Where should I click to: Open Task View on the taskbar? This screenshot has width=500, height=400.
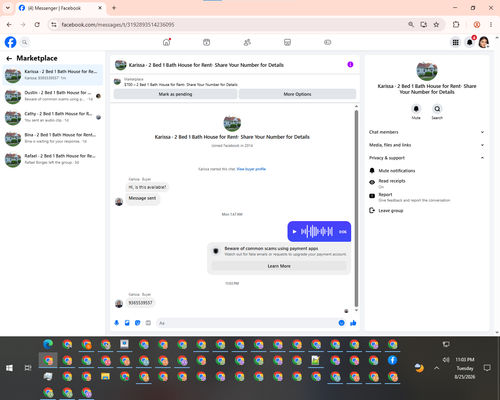pyautogui.click(x=28, y=368)
